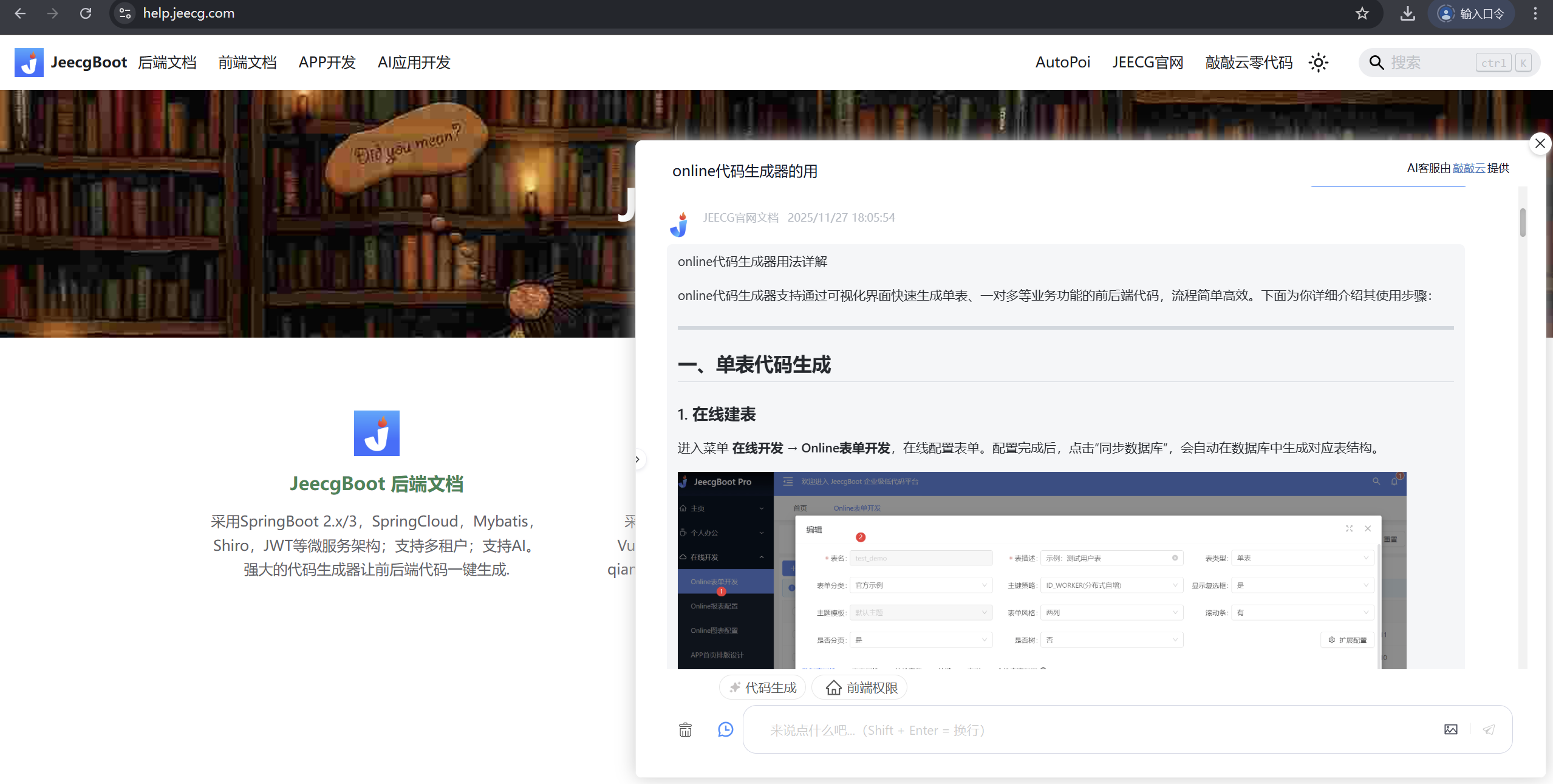Collapse the chat panel side arrow

tap(637, 459)
